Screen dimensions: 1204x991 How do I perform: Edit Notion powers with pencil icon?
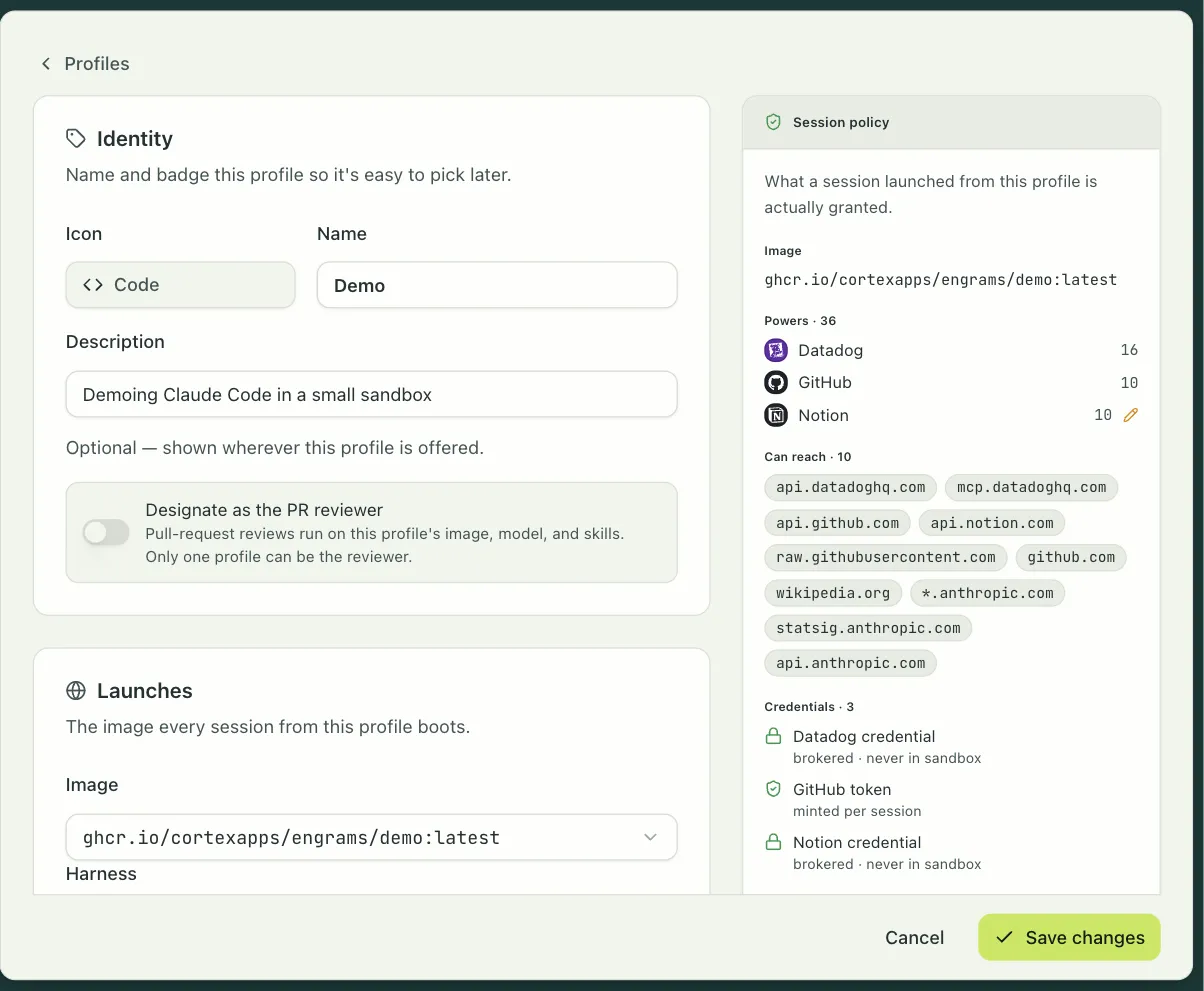coord(1131,415)
